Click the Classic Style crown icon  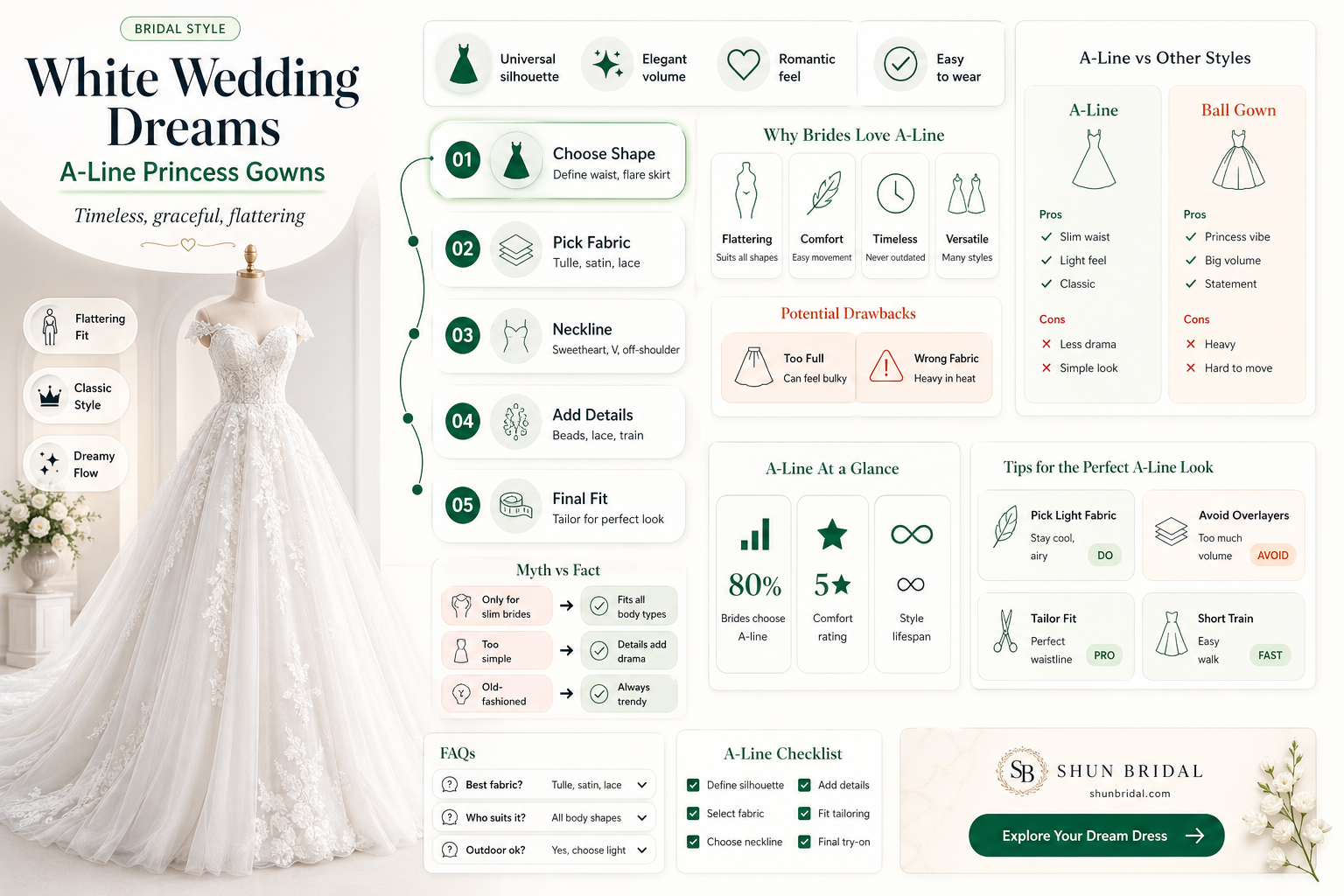point(50,395)
